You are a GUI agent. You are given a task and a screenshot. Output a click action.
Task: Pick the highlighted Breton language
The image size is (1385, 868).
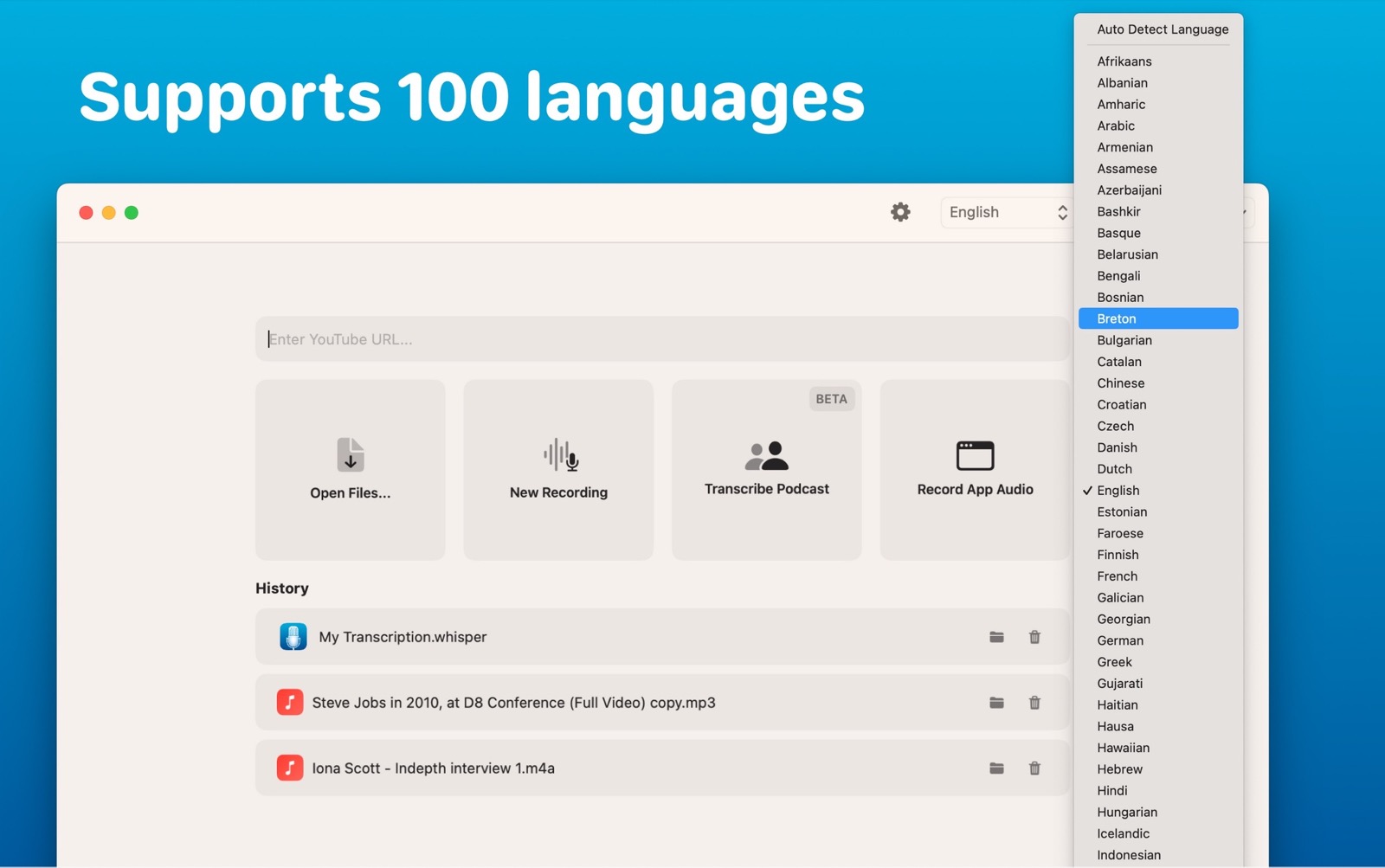click(1117, 318)
